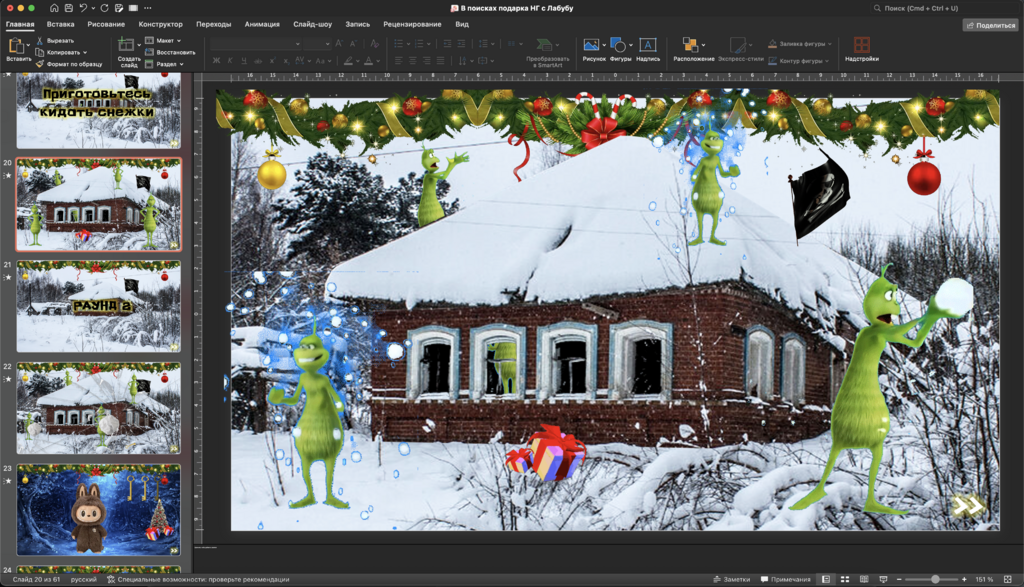Viewport: 1024px width, 587px height.
Task: Fit slide to window icon
Action: (x=1008, y=579)
